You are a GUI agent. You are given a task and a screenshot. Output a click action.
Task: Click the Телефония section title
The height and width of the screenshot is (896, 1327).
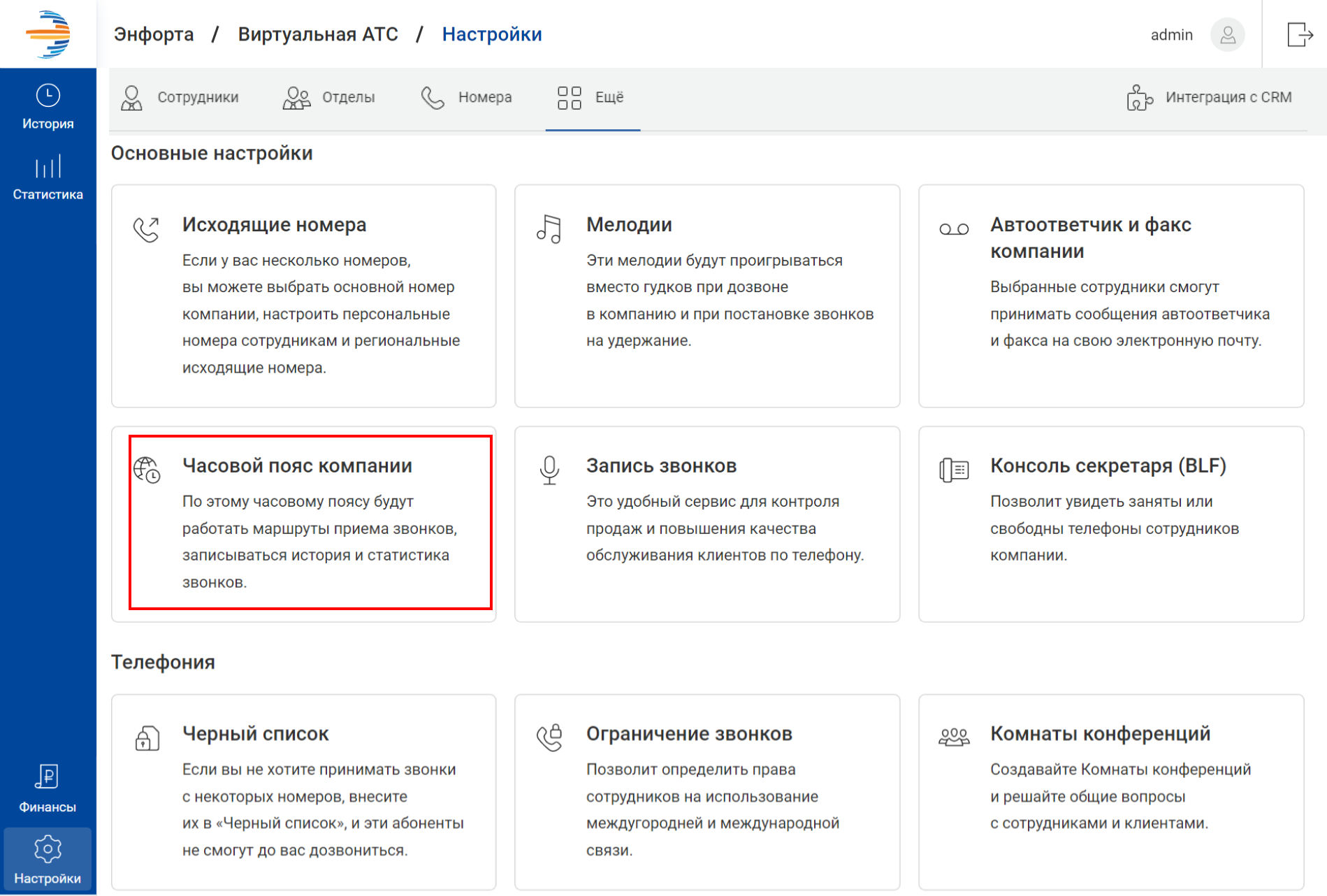163,663
